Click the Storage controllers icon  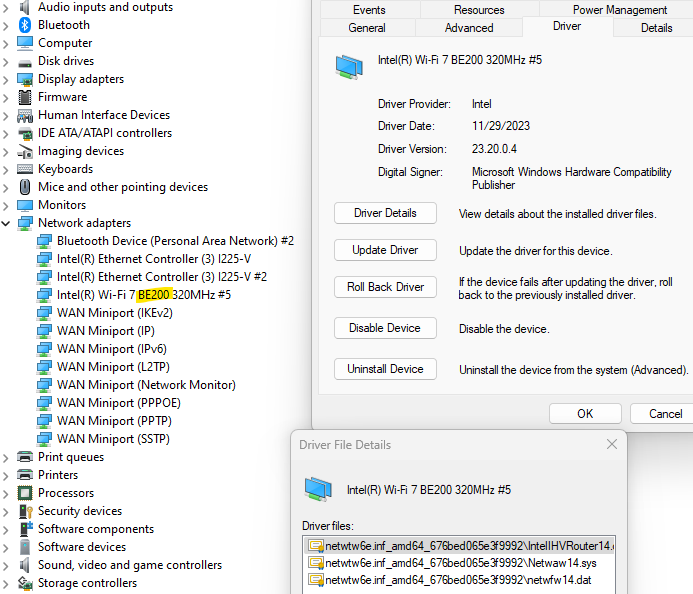(x=25, y=583)
